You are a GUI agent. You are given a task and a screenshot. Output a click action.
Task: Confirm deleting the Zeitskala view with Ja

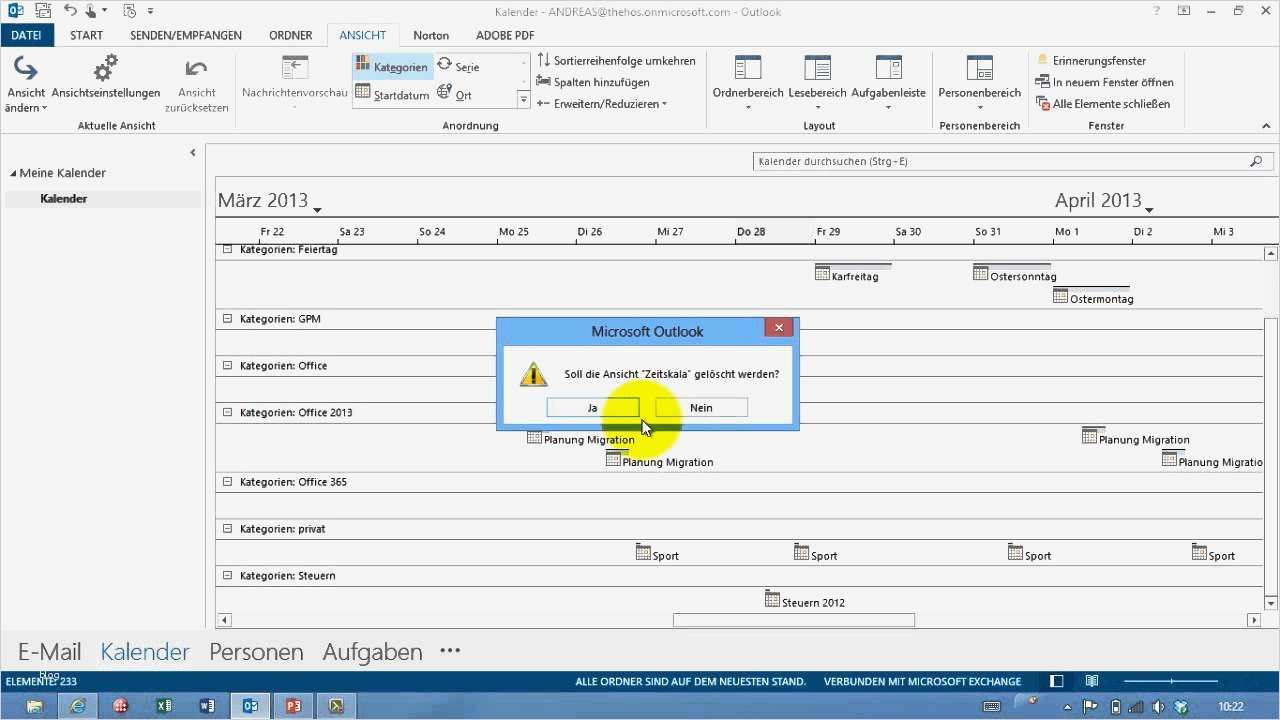click(592, 407)
